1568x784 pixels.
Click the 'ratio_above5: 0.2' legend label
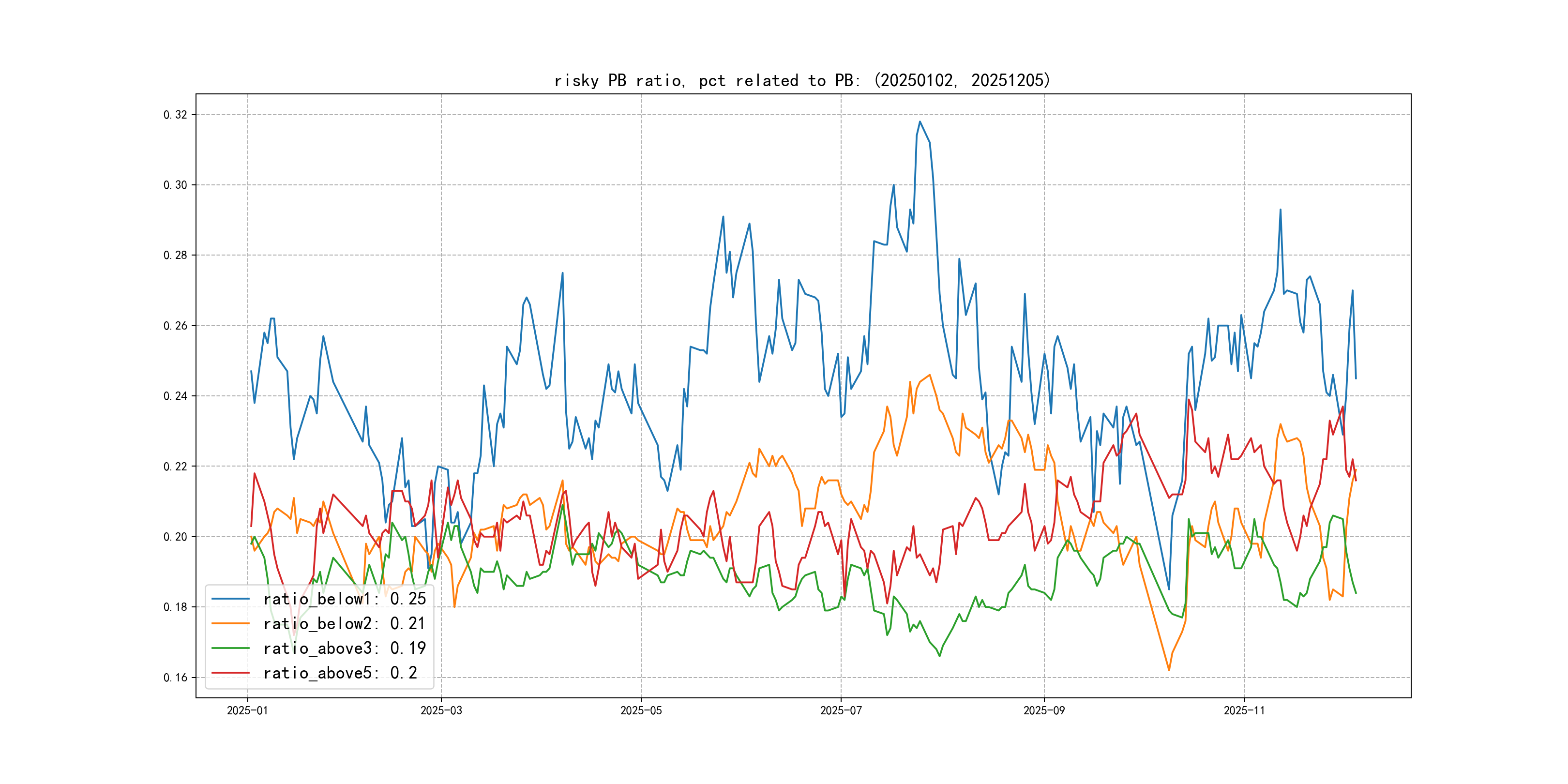340,673
